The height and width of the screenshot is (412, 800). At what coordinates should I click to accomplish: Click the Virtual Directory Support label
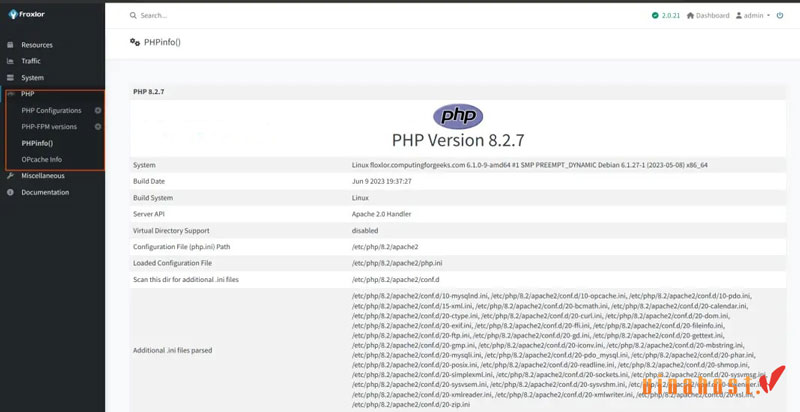click(171, 230)
